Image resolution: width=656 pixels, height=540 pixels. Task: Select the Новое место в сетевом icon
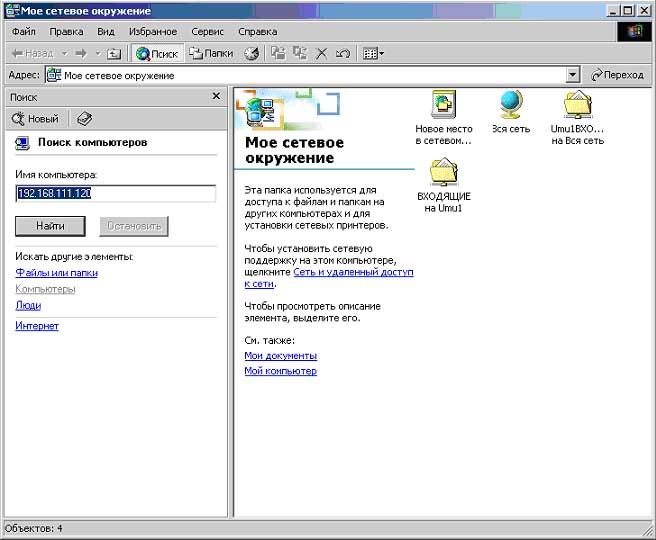point(443,118)
